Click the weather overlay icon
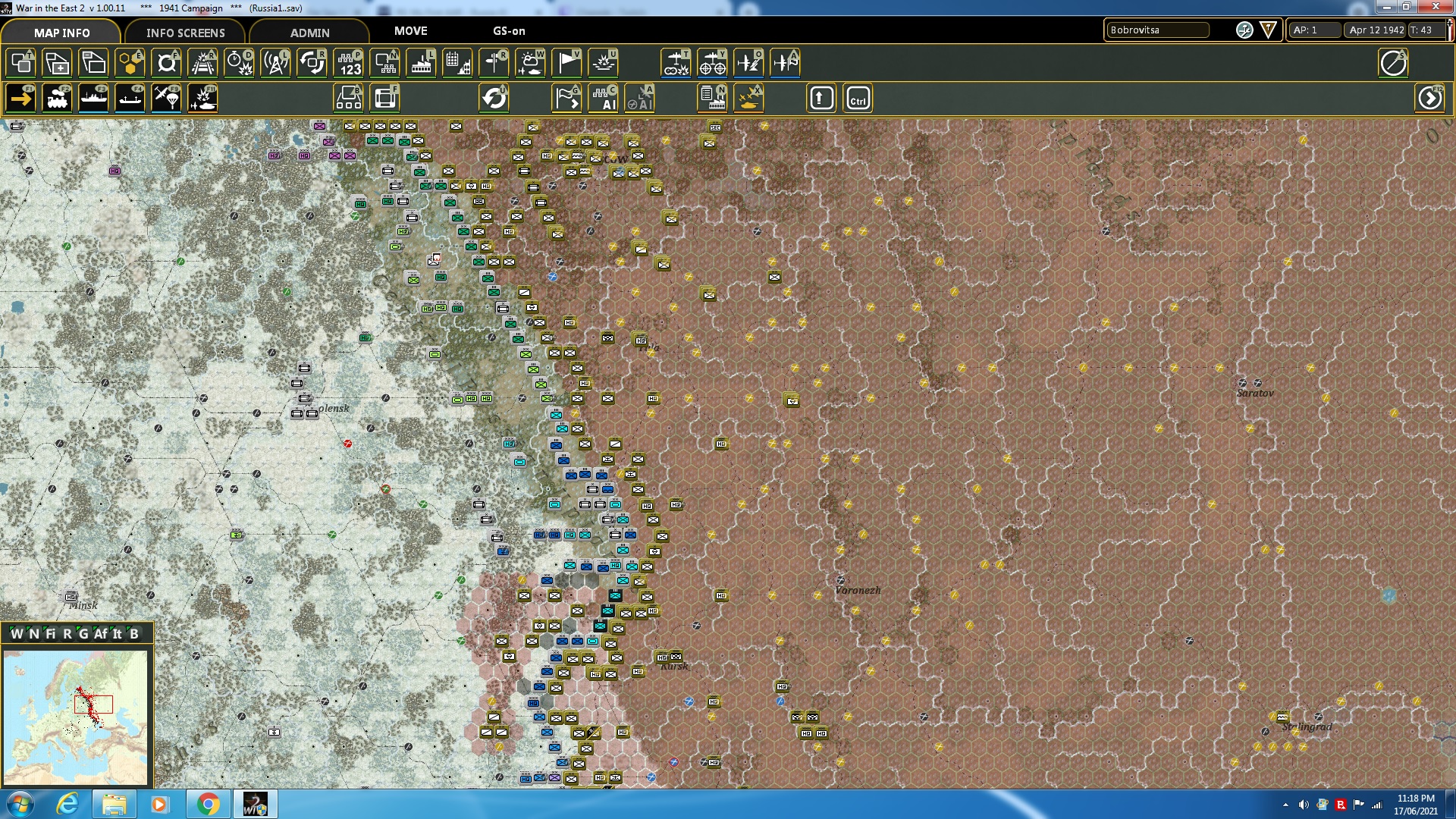The width and height of the screenshot is (1456, 819). pos(531,63)
